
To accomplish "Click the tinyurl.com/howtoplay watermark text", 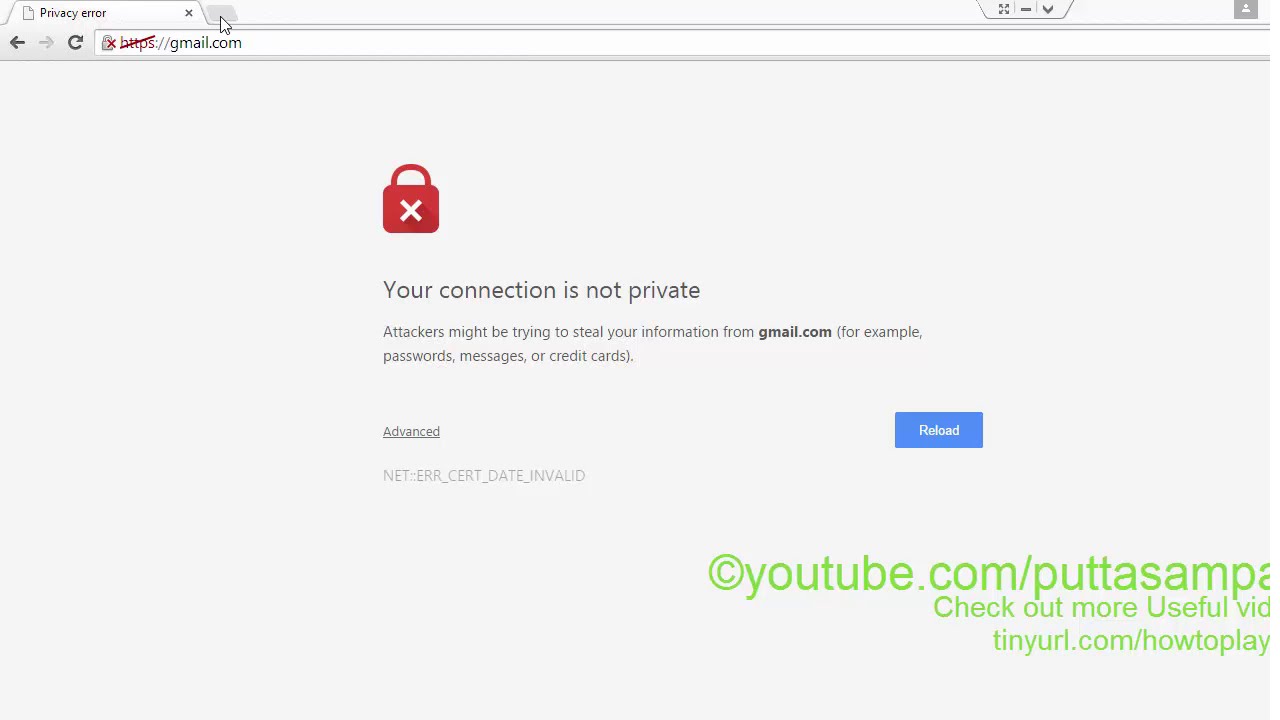I will [x=1131, y=641].
